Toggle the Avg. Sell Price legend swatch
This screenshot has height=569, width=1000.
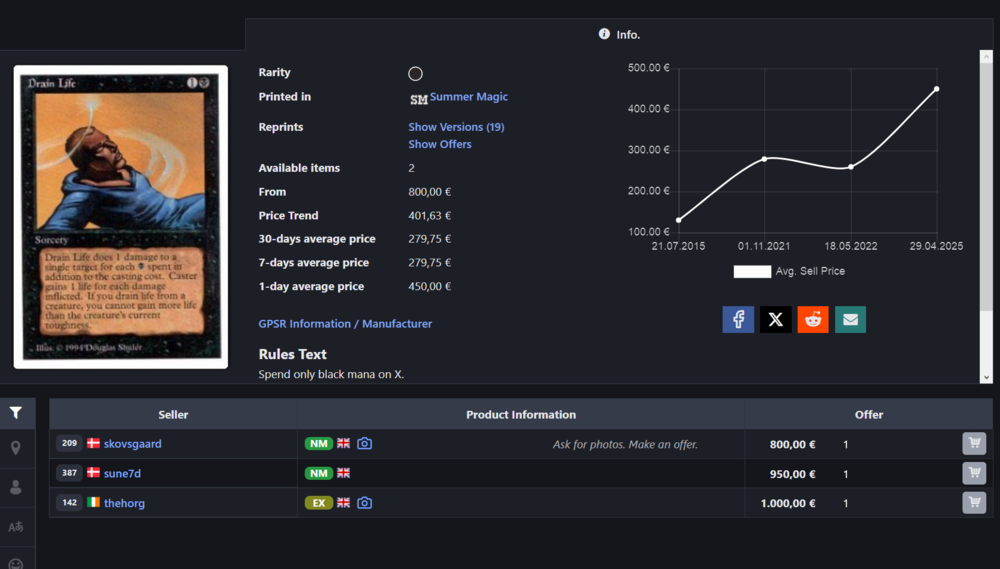pos(752,271)
